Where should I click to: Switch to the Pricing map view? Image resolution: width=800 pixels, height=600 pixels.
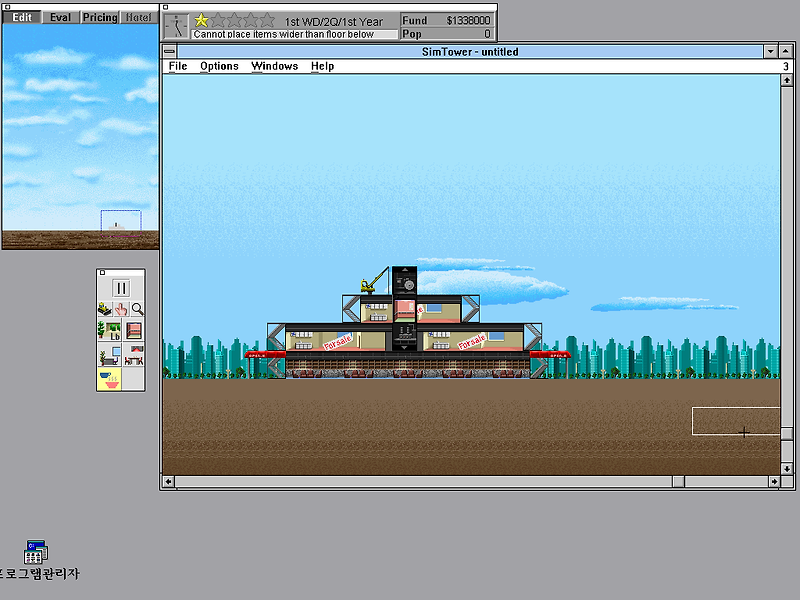pos(100,17)
